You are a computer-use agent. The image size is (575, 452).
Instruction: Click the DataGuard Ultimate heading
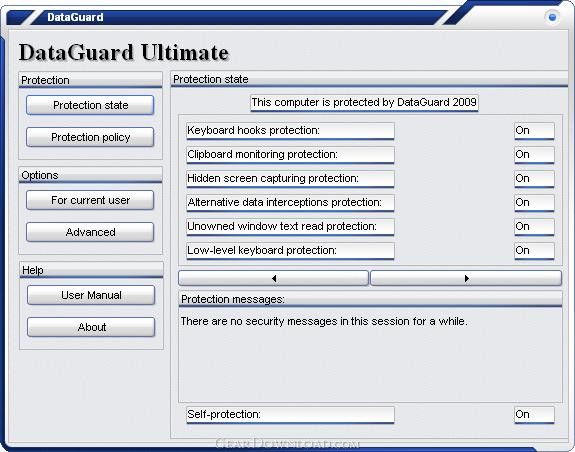[x=124, y=52]
